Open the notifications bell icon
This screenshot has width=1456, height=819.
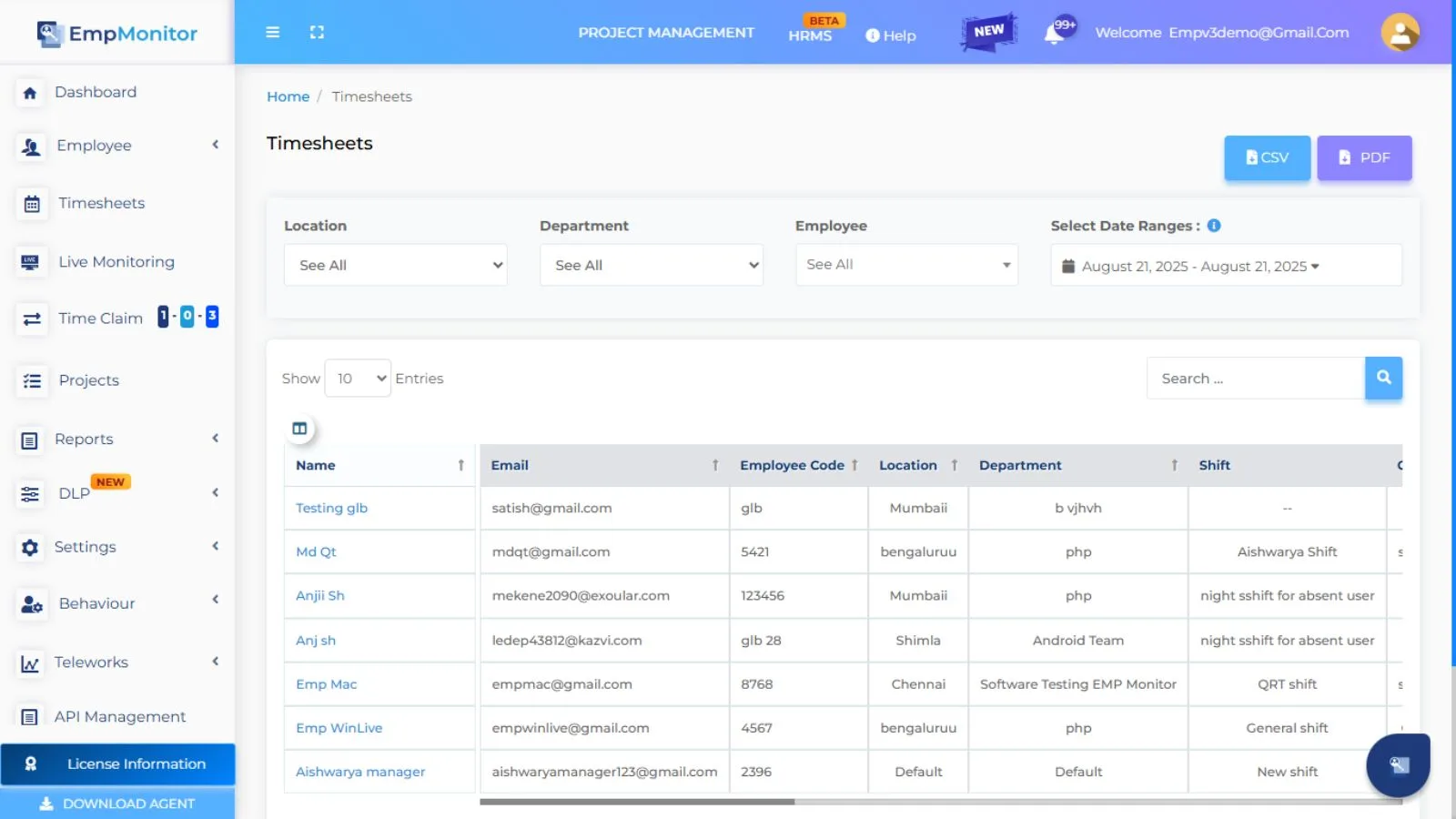[x=1054, y=35]
